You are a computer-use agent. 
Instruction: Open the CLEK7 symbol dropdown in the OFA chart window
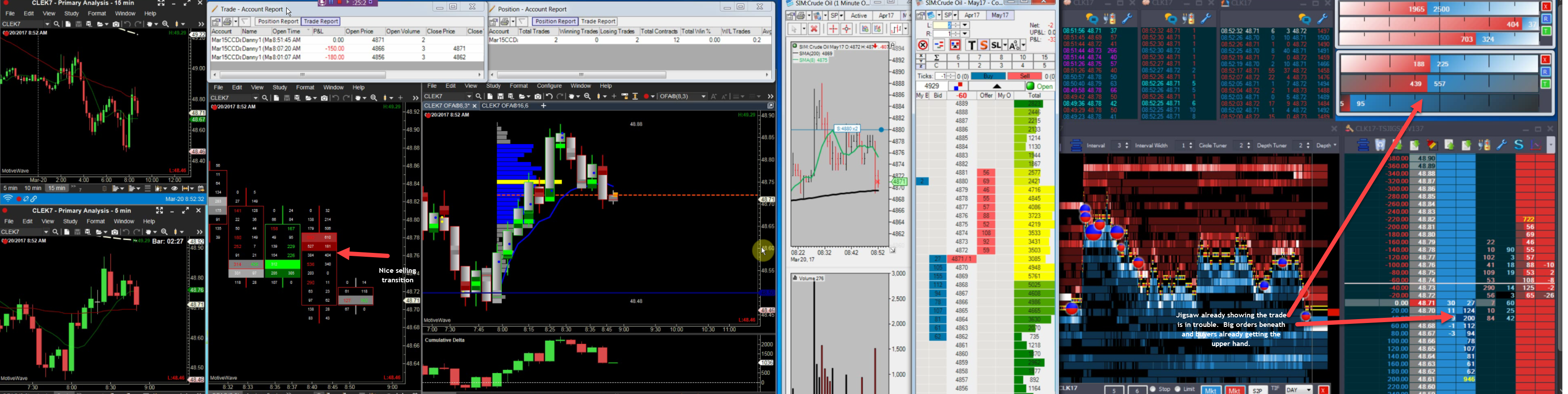[469, 96]
